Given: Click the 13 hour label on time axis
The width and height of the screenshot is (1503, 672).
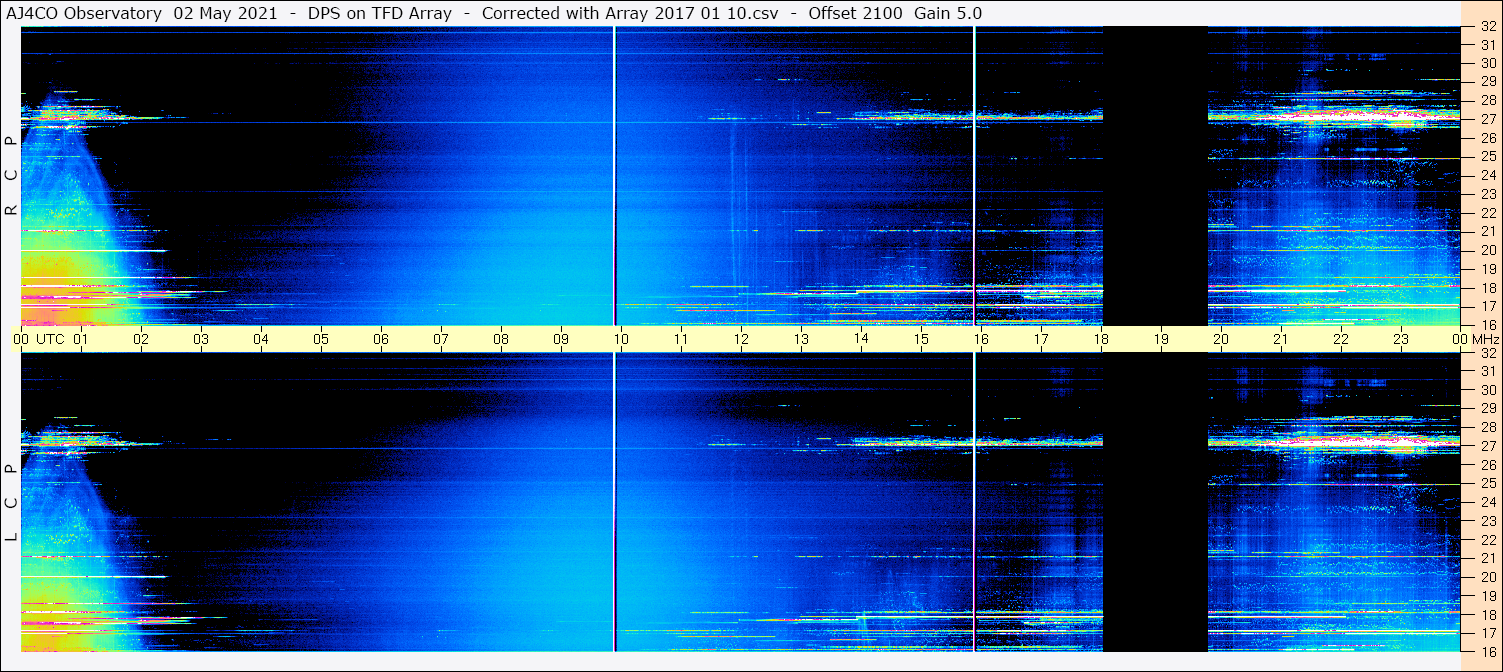Looking at the screenshot, I should pos(801,339).
